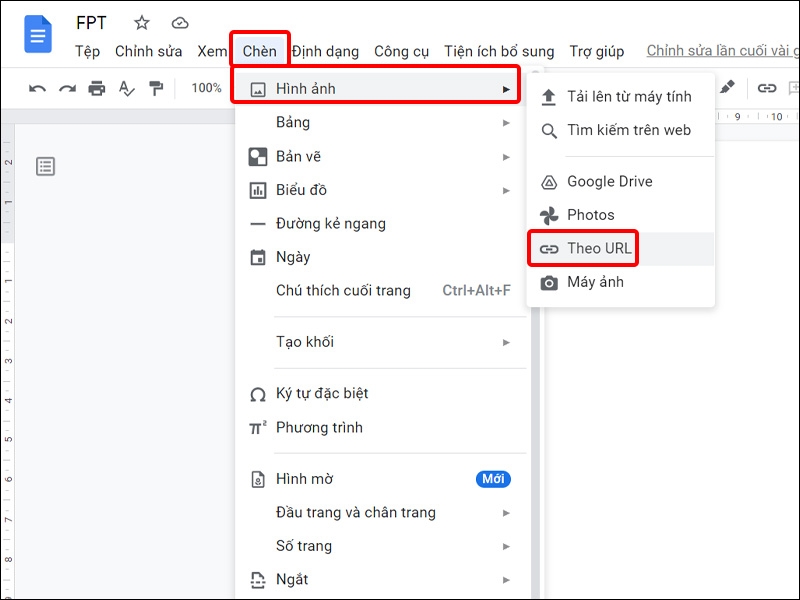This screenshot has width=800, height=600.
Task: Click the insert link icon in toolbar
Action: coord(766,88)
